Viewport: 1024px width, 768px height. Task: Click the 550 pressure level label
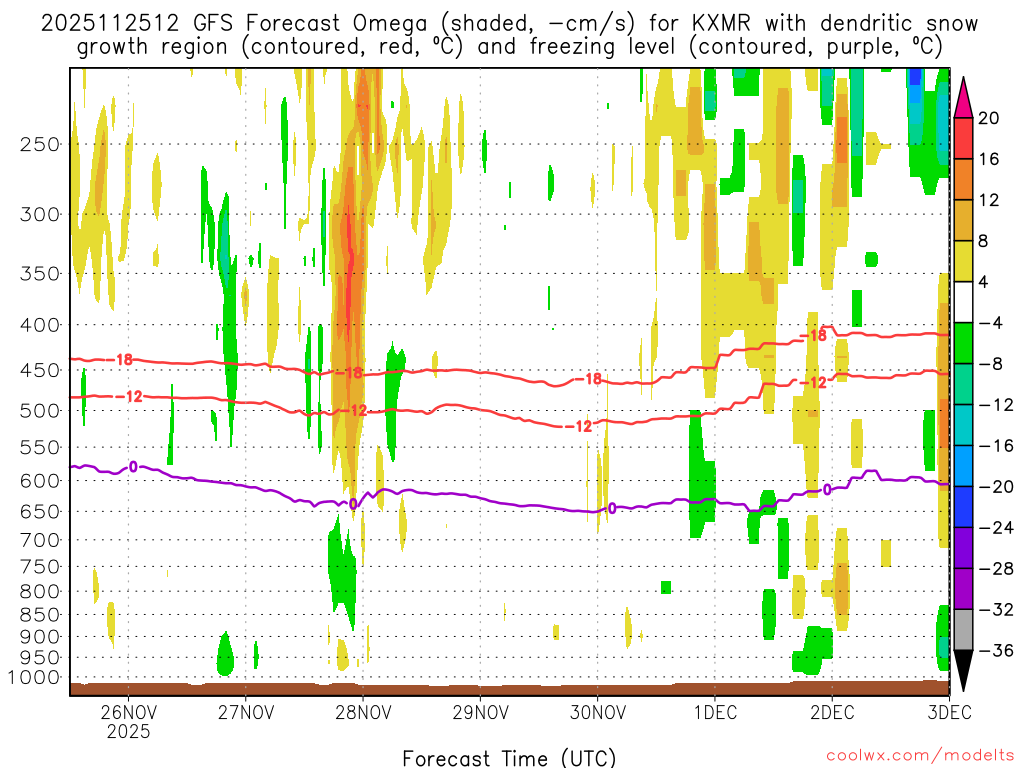coord(40,447)
